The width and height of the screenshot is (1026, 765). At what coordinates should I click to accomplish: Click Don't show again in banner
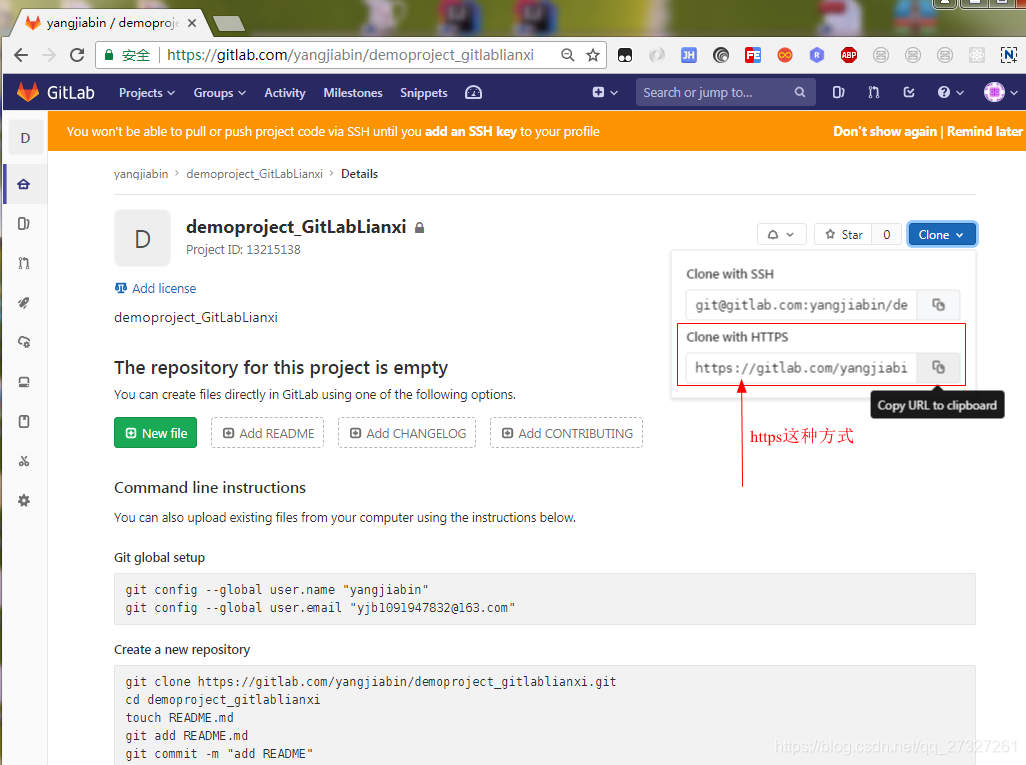(x=885, y=132)
